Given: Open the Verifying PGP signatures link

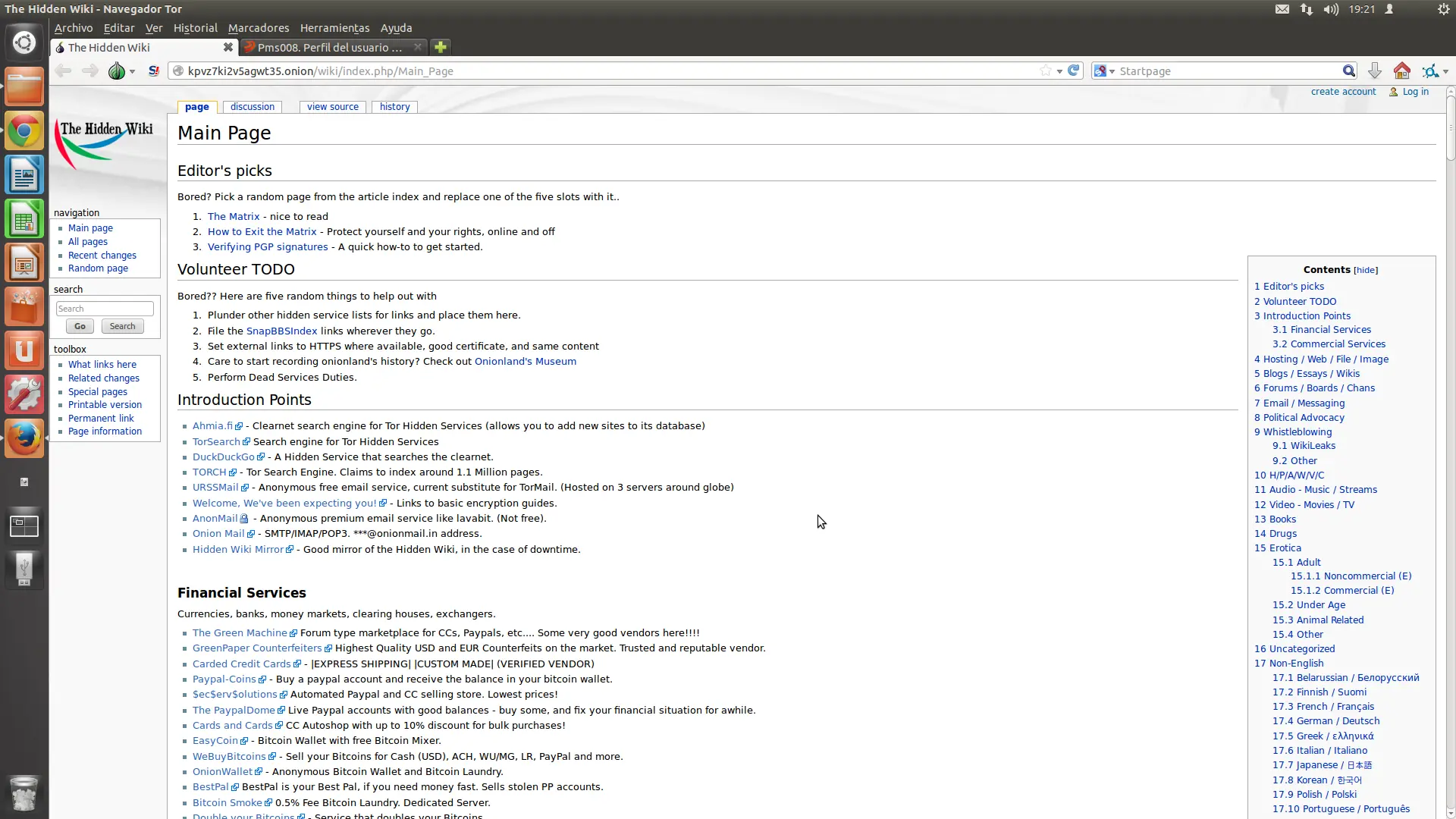Looking at the screenshot, I should click(x=268, y=247).
